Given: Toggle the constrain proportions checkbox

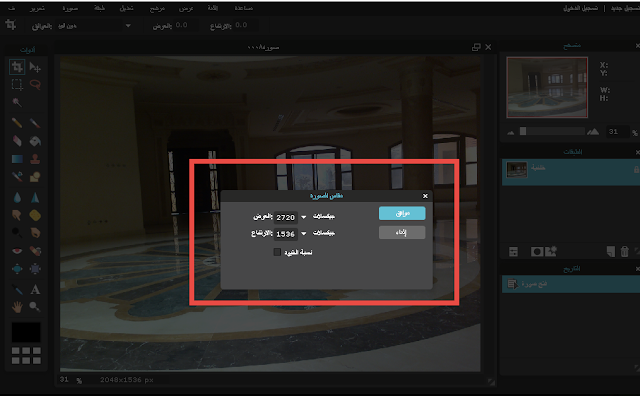Looking at the screenshot, I should [277, 252].
